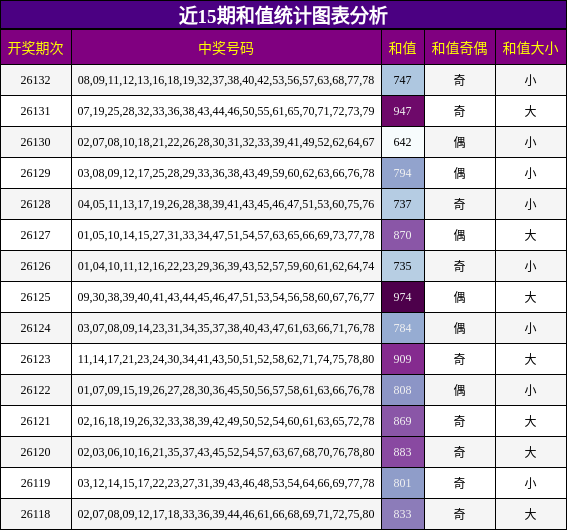
Task: Click winning numbers row starting 02,03,06,10
Action: (x=226, y=452)
